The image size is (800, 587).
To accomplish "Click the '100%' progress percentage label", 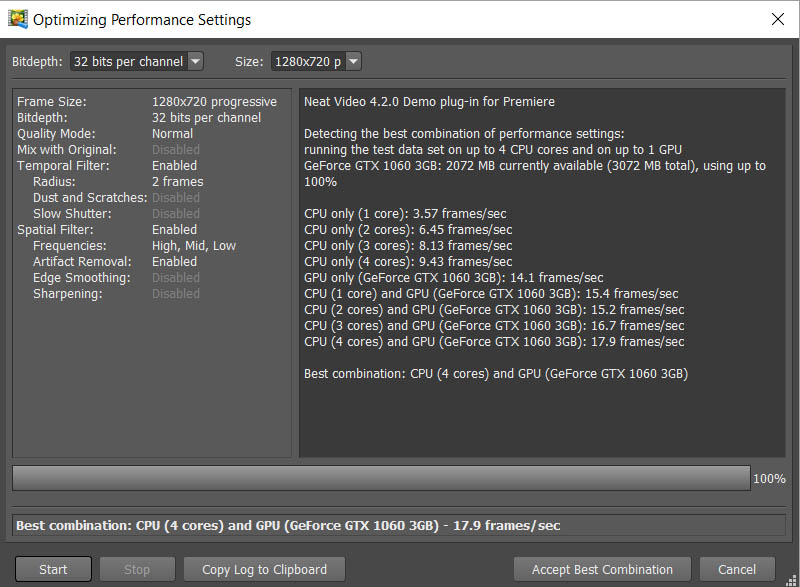I will coord(769,478).
